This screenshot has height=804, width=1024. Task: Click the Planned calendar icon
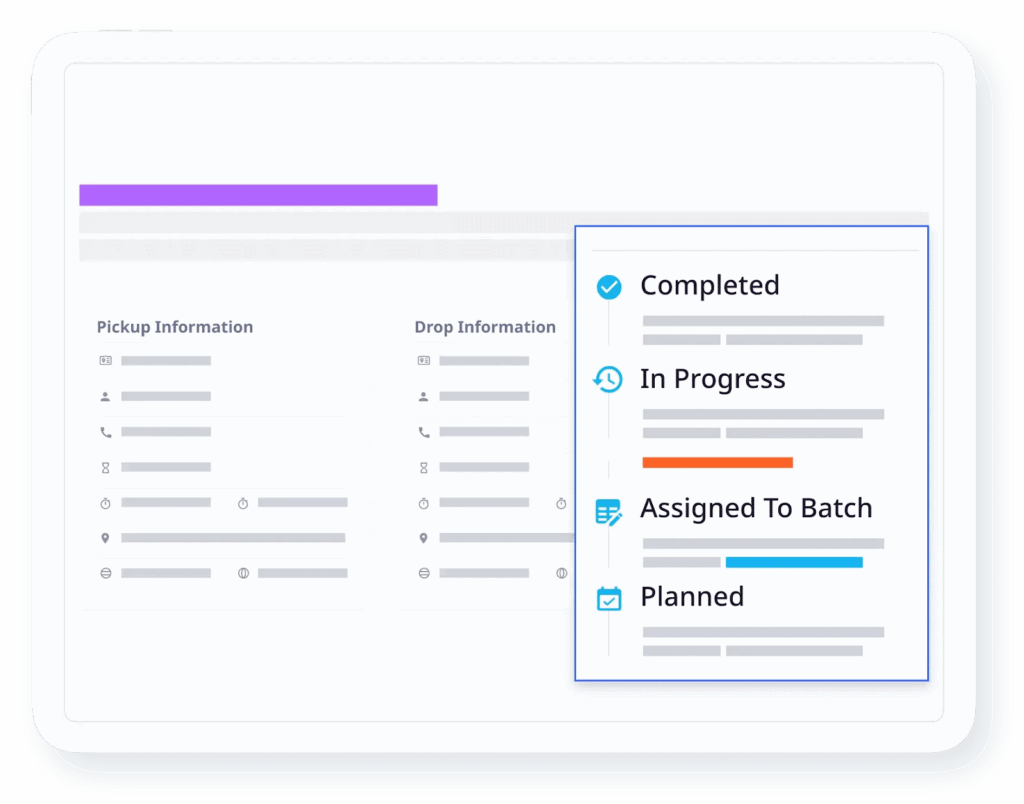pos(608,598)
